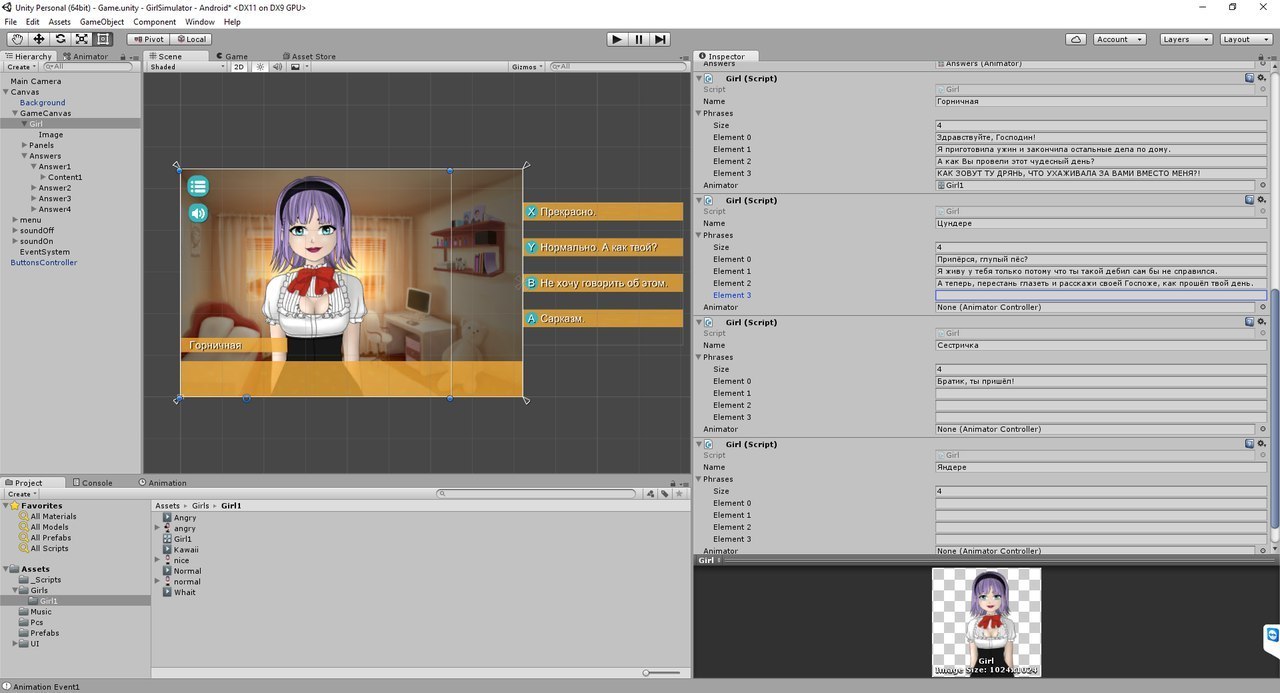The image size is (1280, 693).
Task: Select the 'Прекрасно.' answer button in scene
Action: [x=603, y=212]
